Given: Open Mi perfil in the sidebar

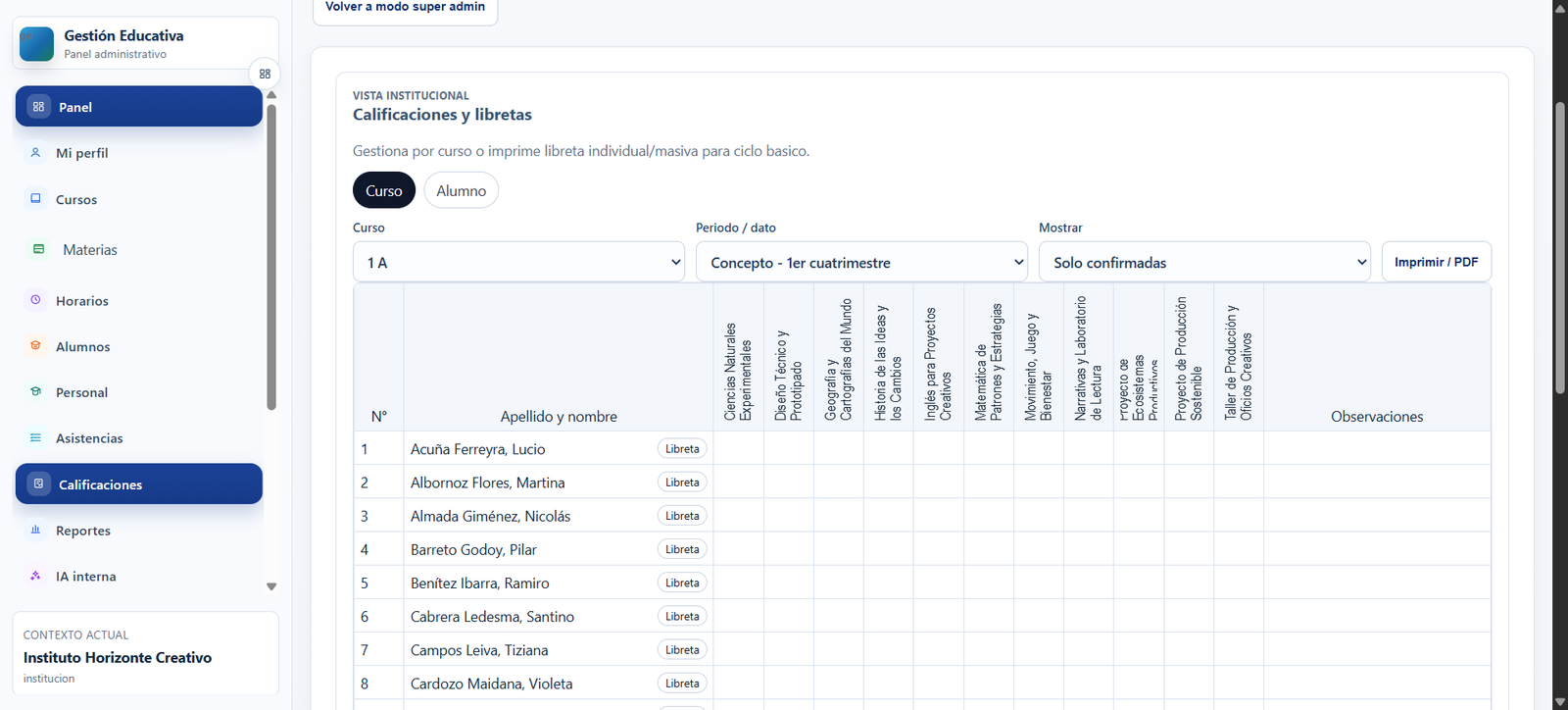Looking at the screenshot, I should [138, 153].
